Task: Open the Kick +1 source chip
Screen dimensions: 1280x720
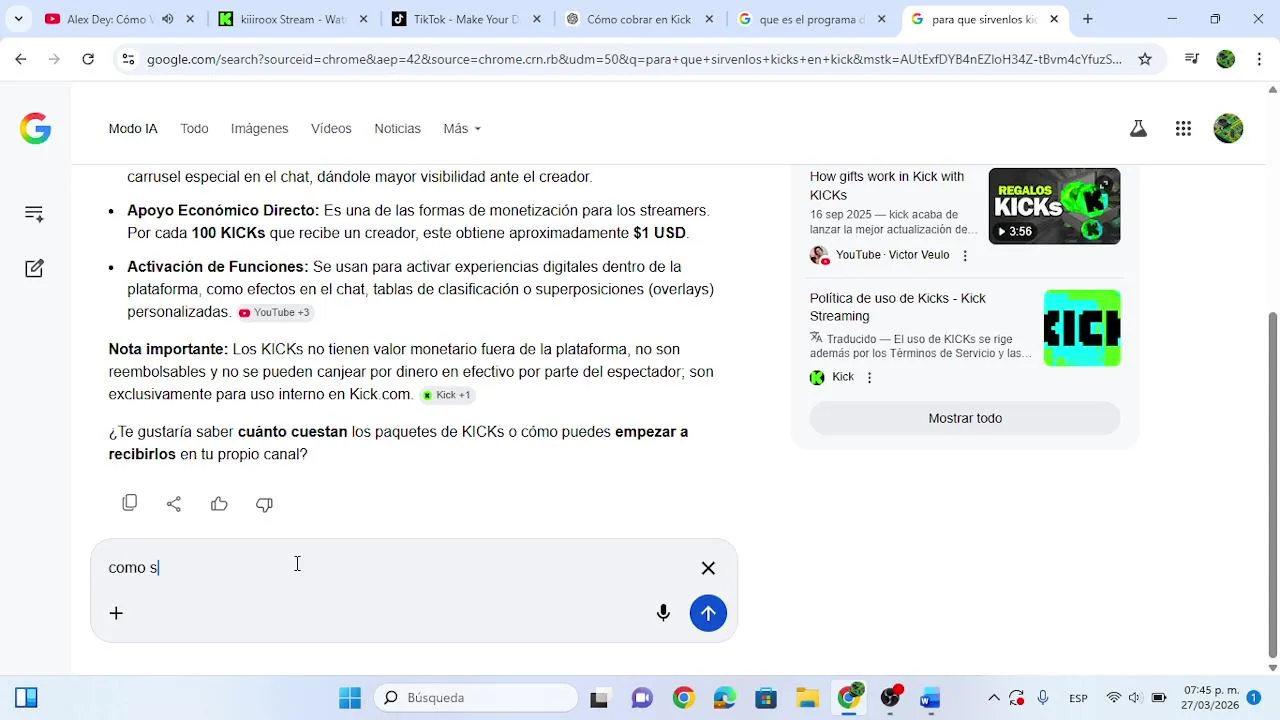Action: click(x=447, y=395)
